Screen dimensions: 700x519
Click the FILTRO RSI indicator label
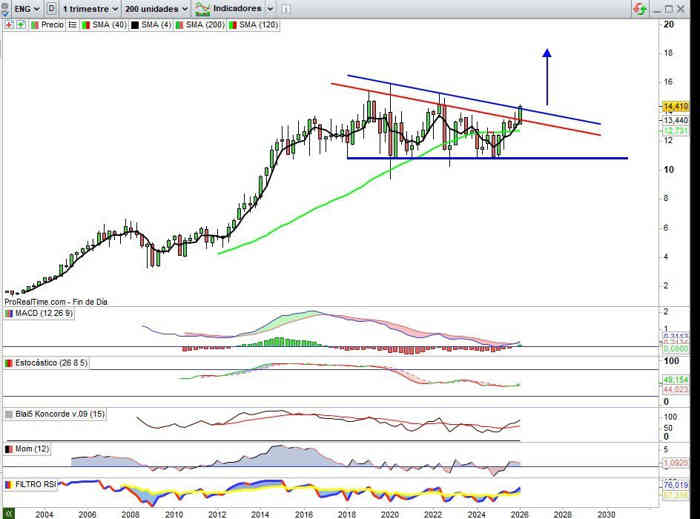pyautogui.click(x=36, y=485)
